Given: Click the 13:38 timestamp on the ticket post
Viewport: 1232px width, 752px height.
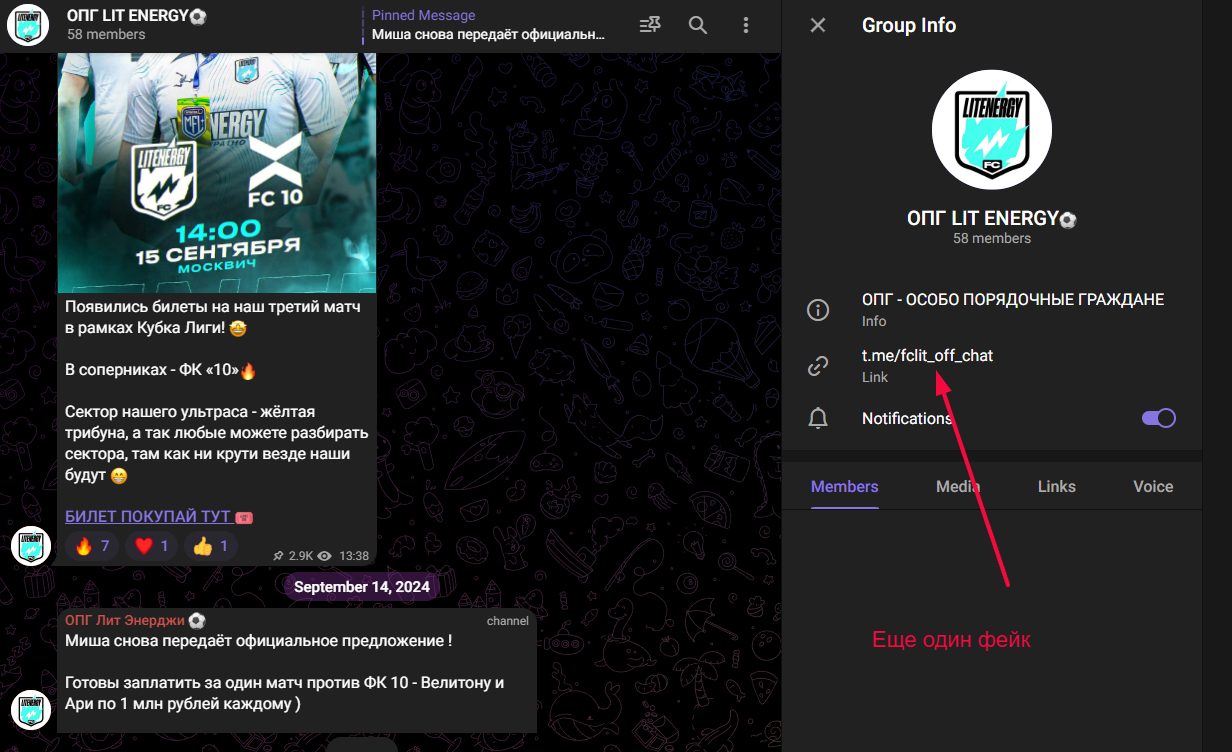Looking at the screenshot, I should 354,556.
